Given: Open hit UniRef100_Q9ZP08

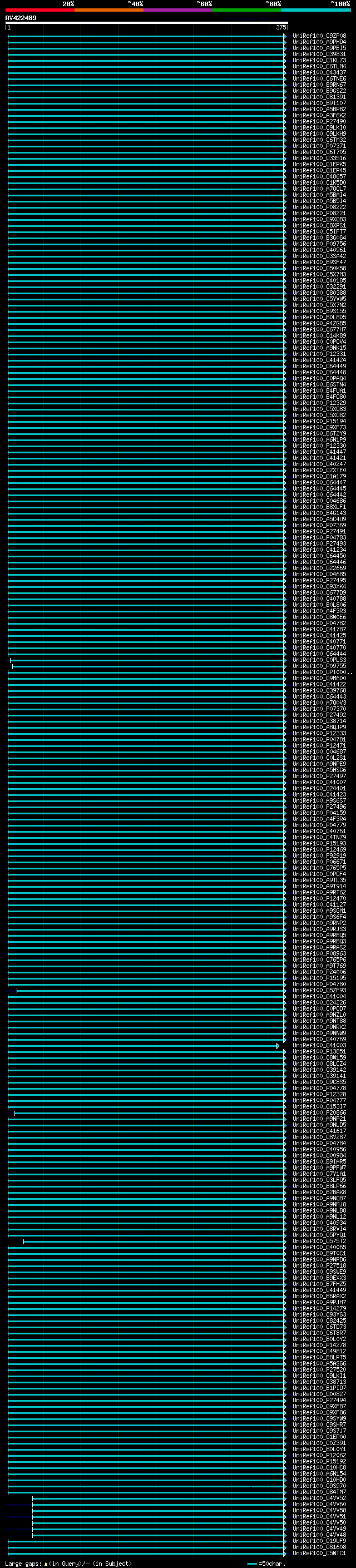Looking at the screenshot, I should 319,36.
